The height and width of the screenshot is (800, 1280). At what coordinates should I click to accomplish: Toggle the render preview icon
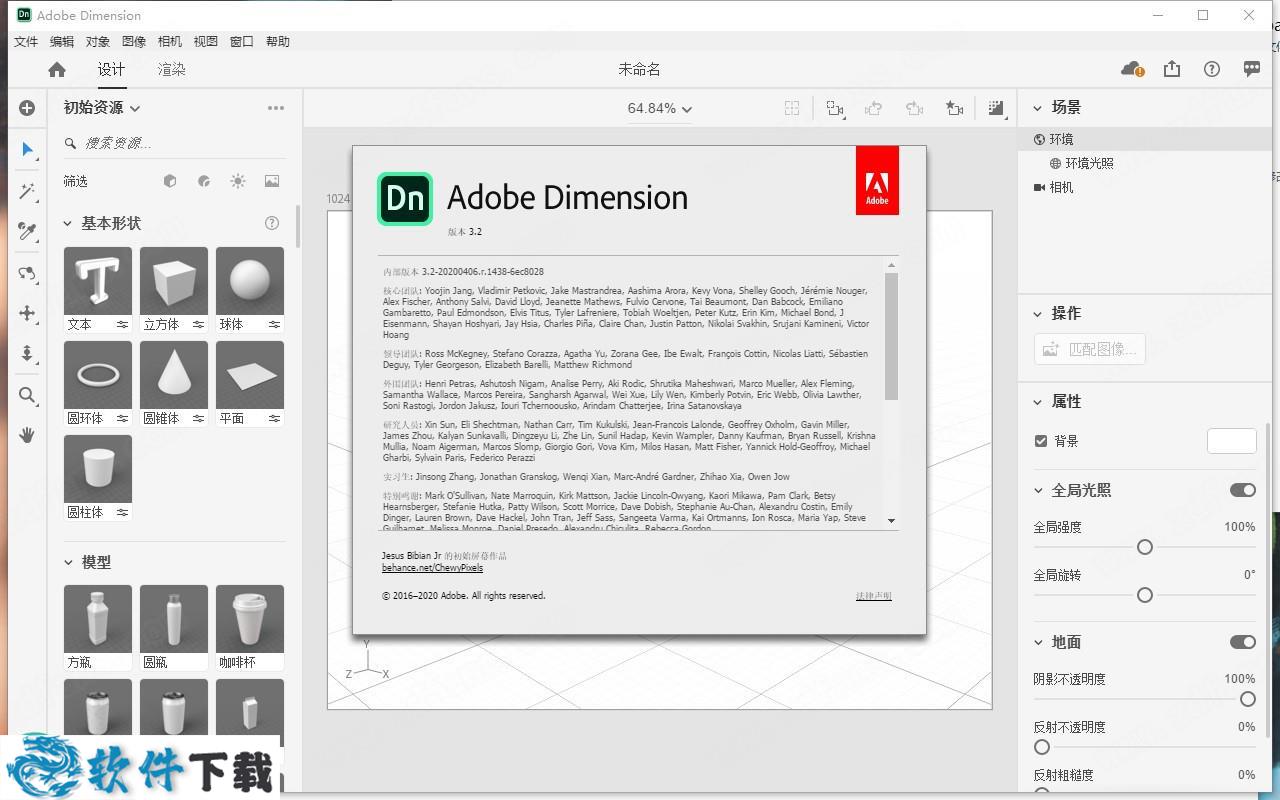point(996,108)
